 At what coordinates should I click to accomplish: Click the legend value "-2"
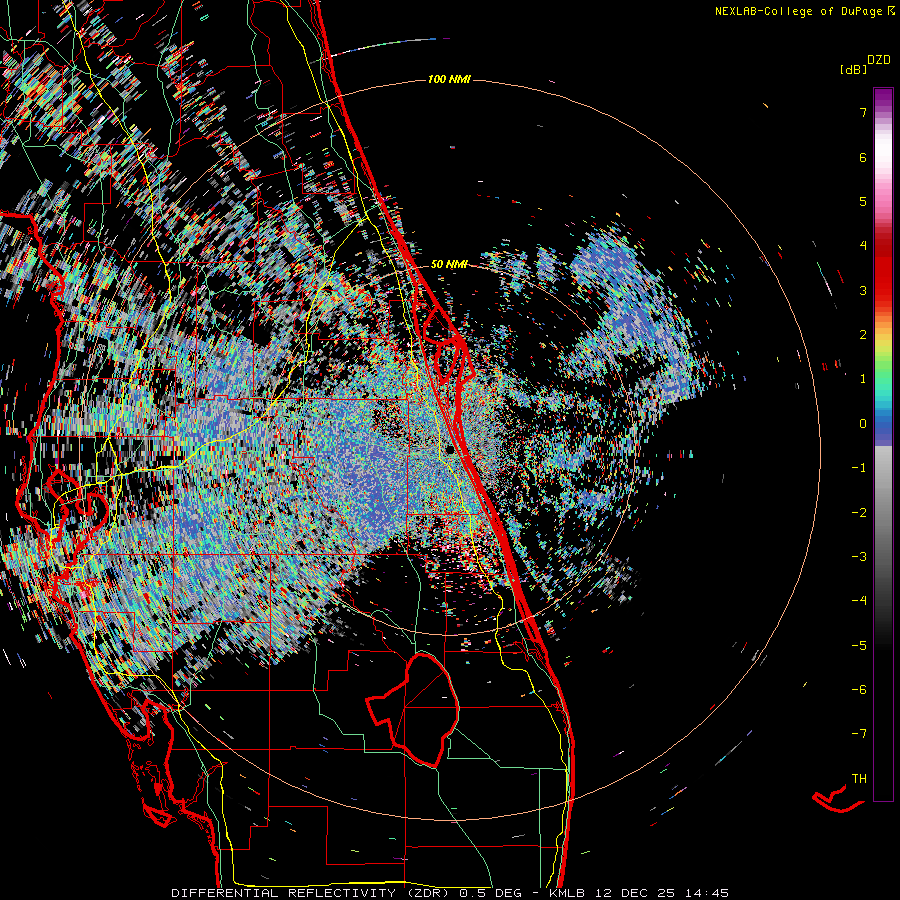click(859, 513)
